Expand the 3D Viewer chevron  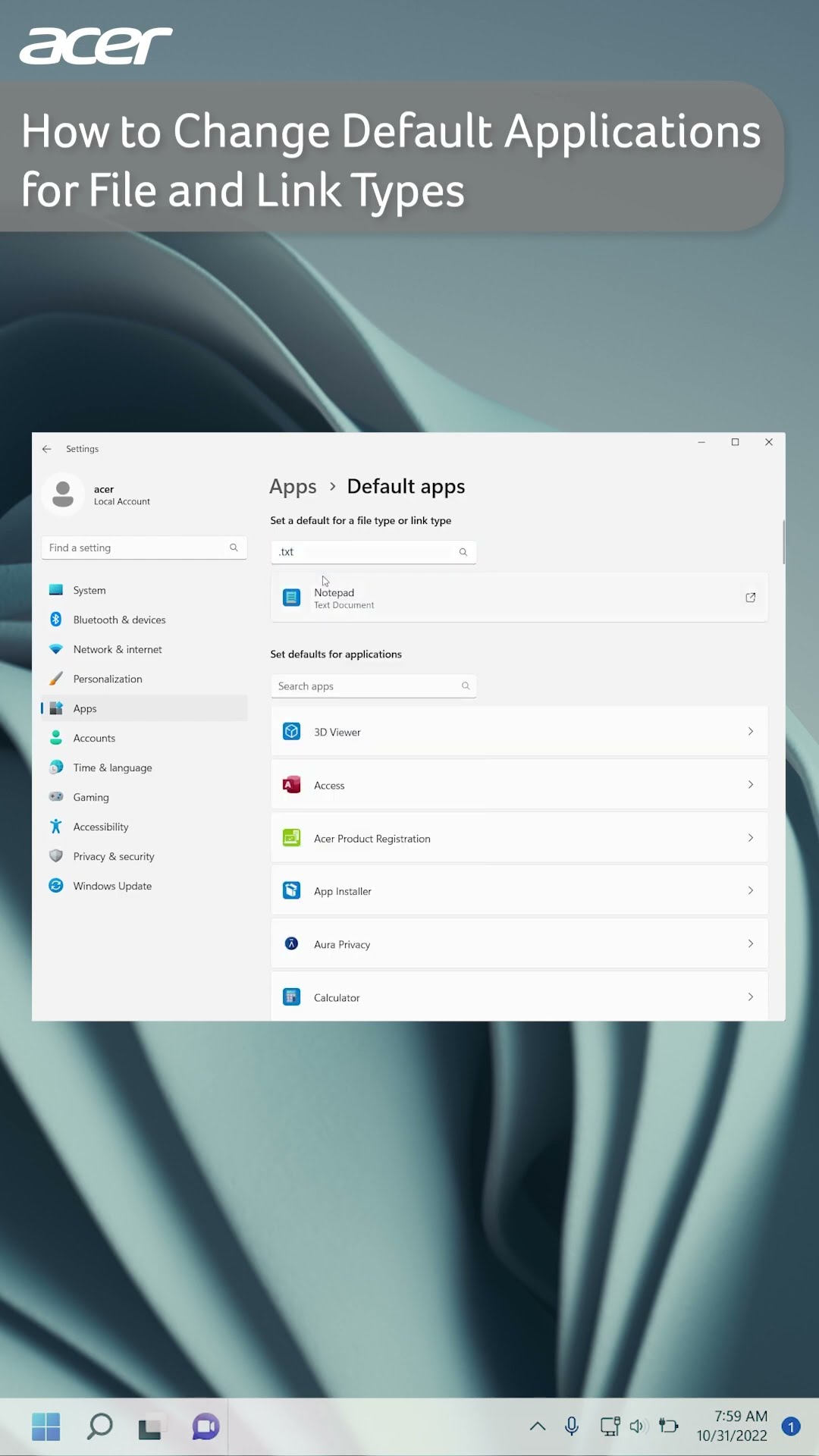tap(751, 732)
